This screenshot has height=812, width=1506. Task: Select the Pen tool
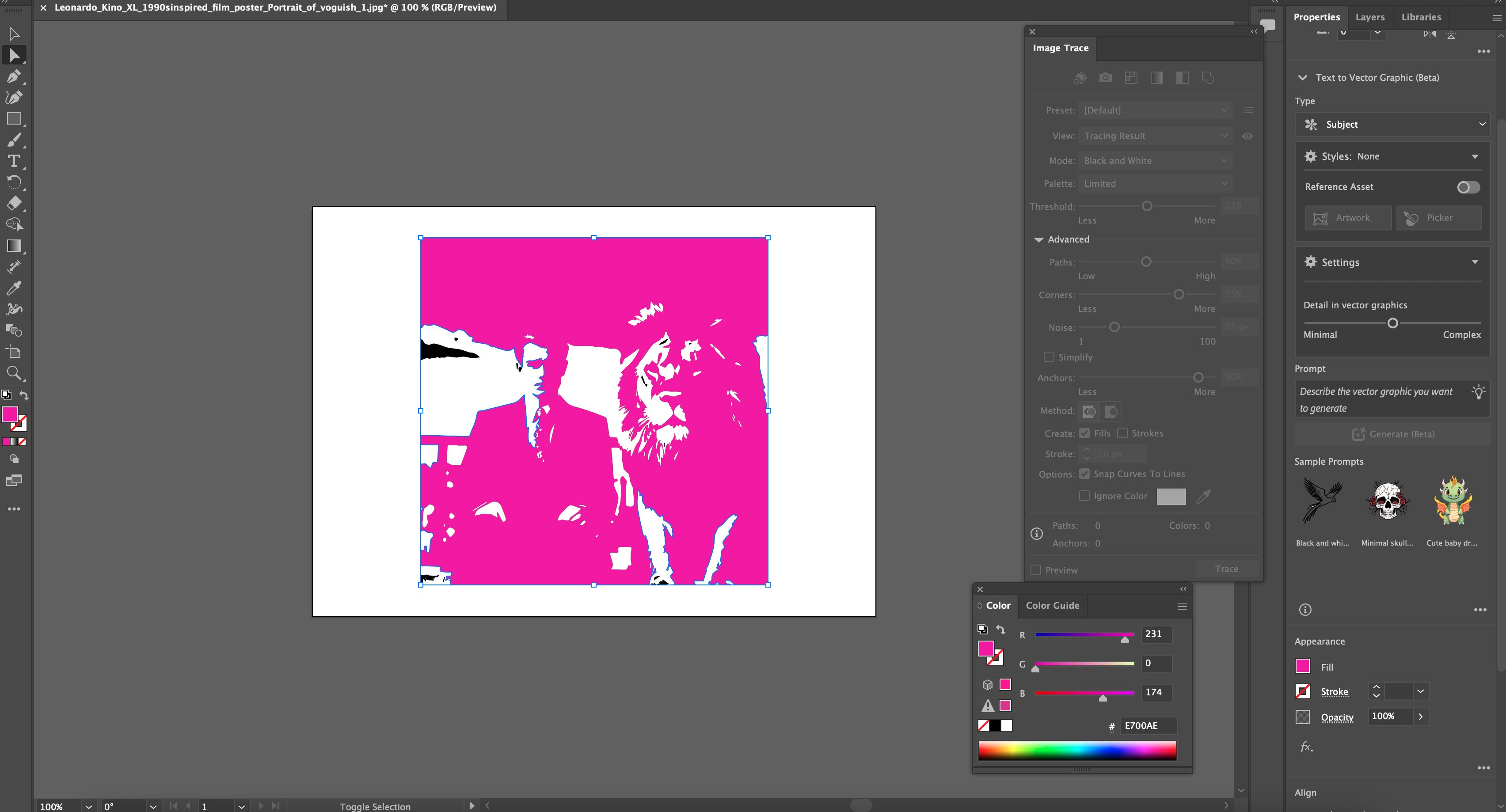point(13,76)
